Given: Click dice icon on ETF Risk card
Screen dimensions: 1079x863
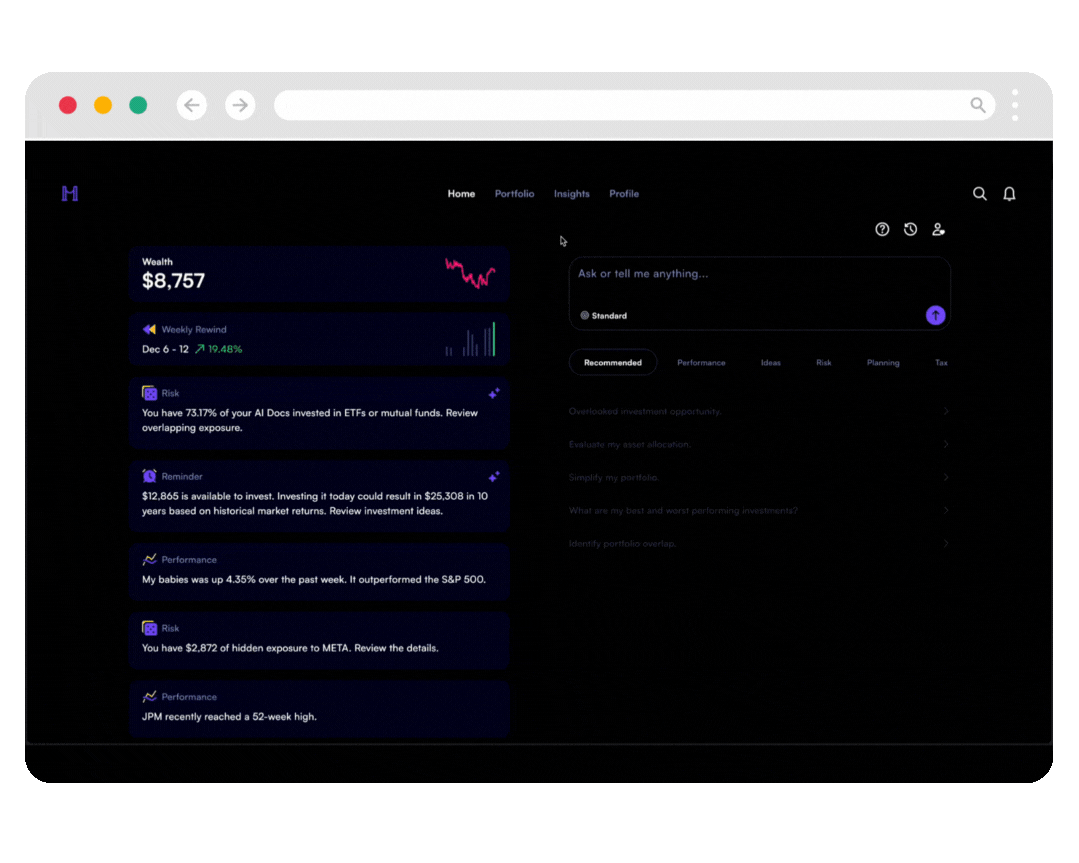Looking at the screenshot, I should click(149, 393).
